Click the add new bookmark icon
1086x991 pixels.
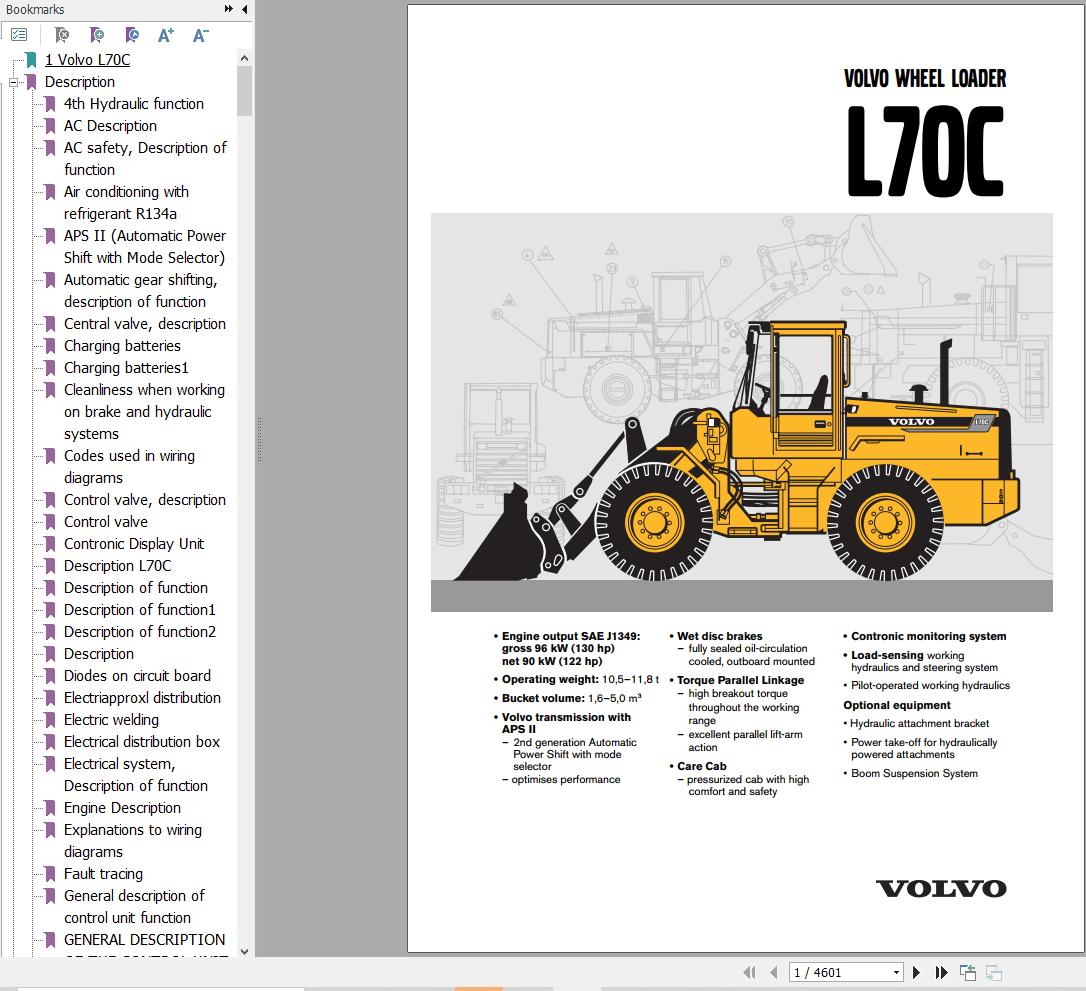pos(98,35)
